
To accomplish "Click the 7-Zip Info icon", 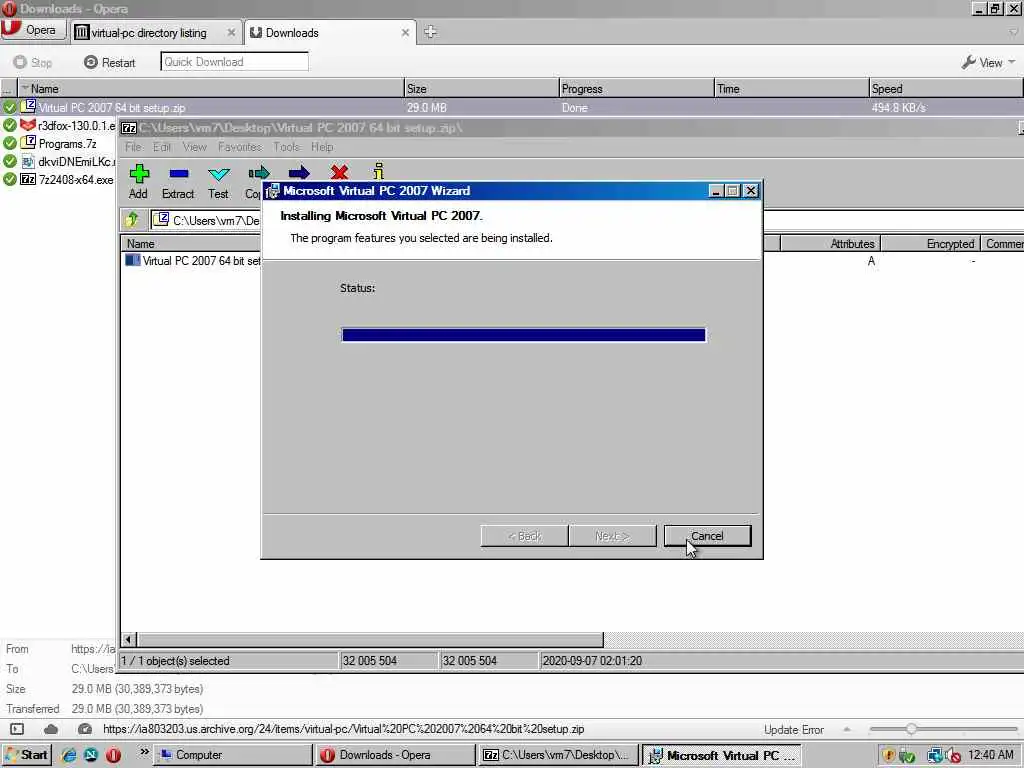I will [x=378, y=171].
